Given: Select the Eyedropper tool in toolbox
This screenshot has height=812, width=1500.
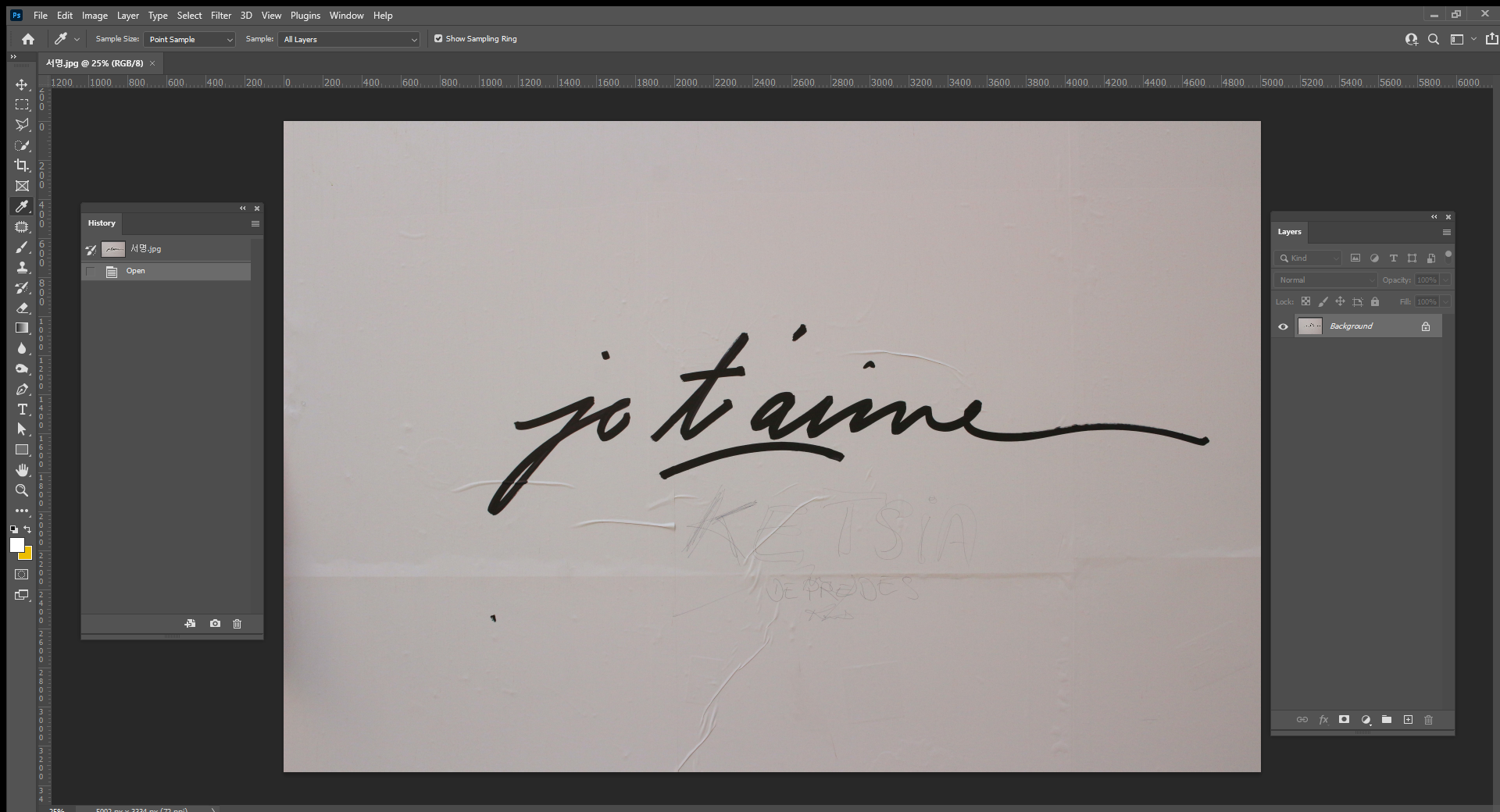Looking at the screenshot, I should (x=22, y=206).
